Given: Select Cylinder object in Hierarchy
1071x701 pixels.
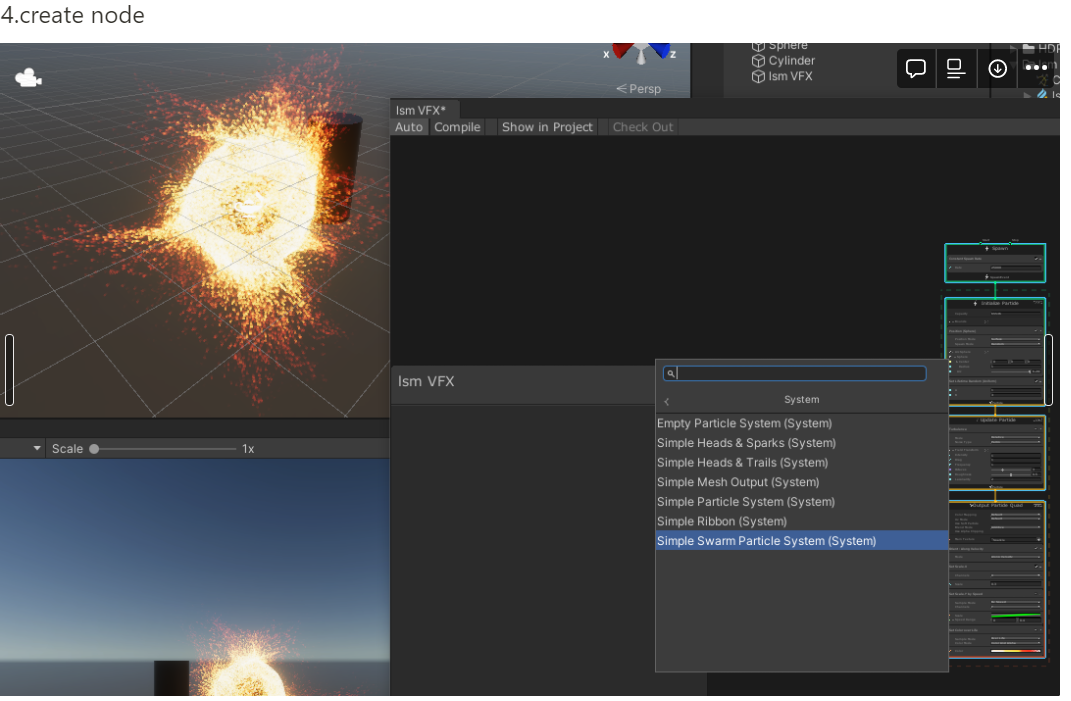Looking at the screenshot, I should click(791, 61).
